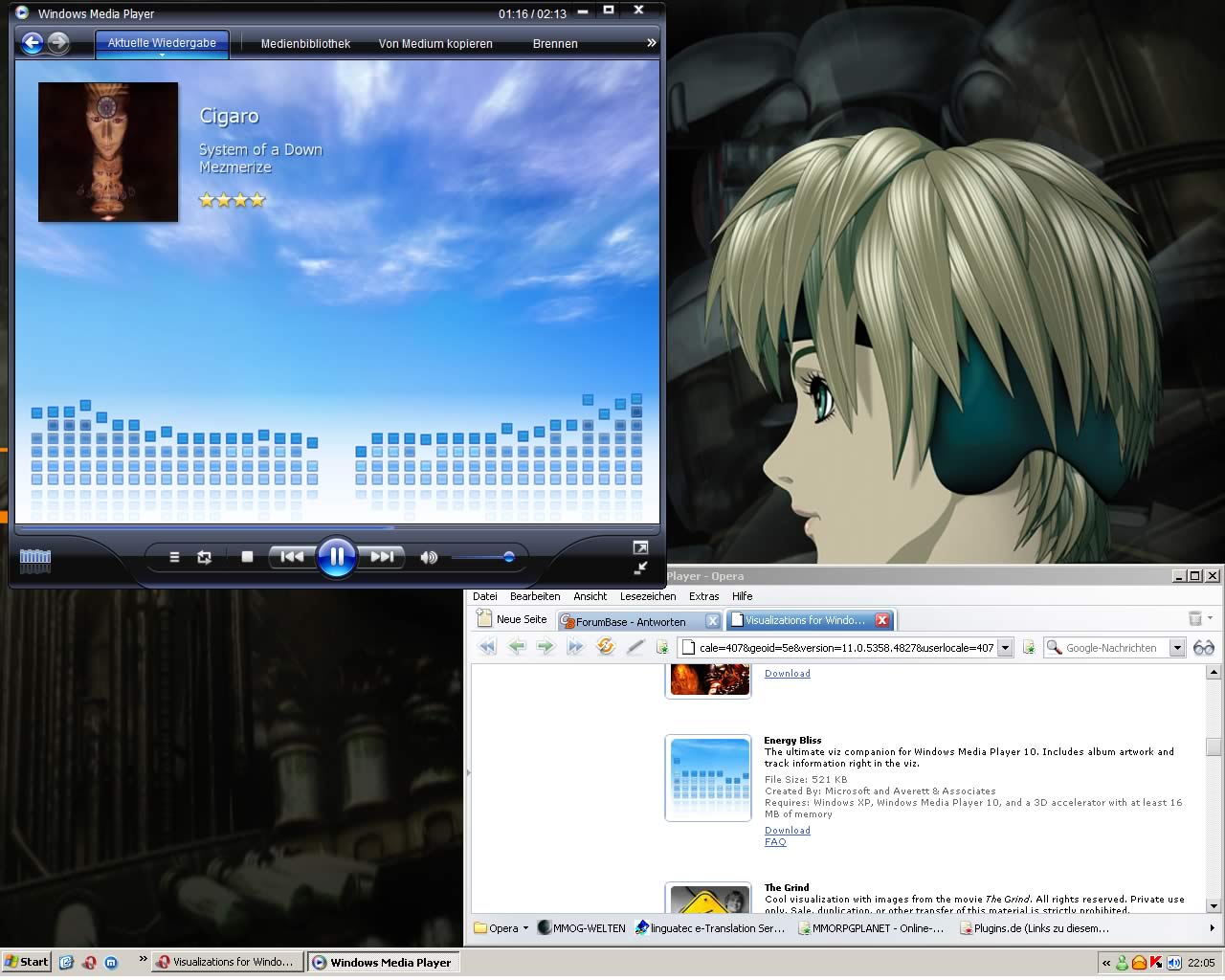Open the Media Player equalizer visualization icon
Image resolution: width=1225 pixels, height=980 pixels.
coord(35,561)
